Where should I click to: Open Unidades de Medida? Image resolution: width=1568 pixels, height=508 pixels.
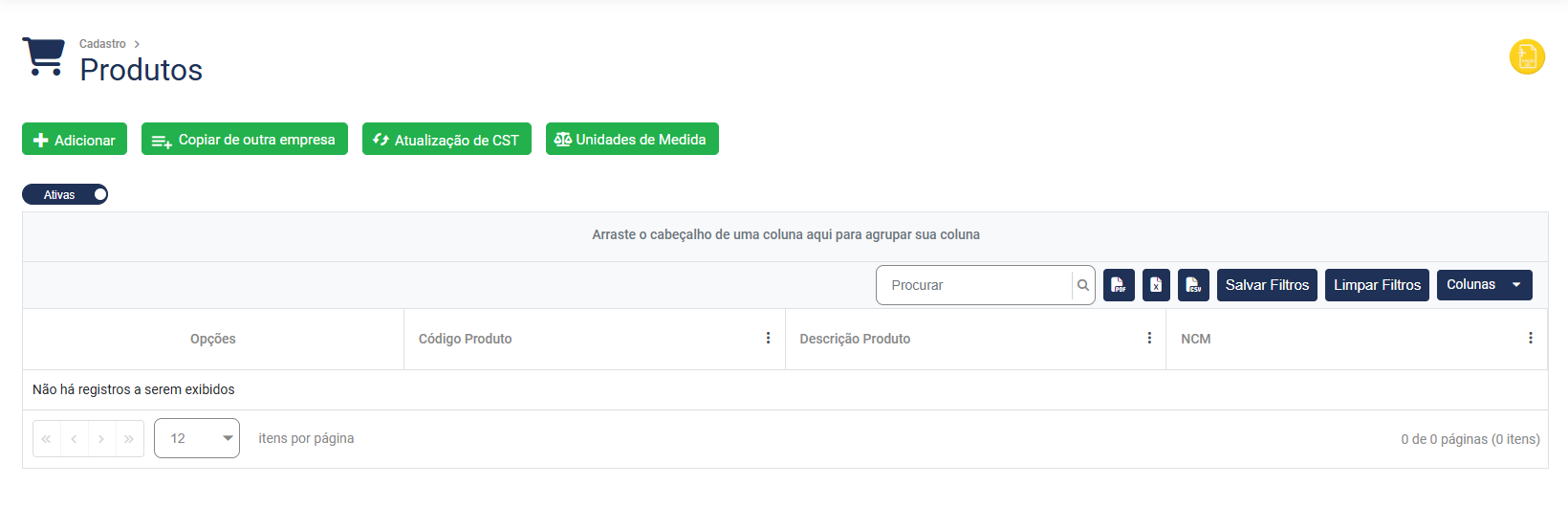(632, 140)
